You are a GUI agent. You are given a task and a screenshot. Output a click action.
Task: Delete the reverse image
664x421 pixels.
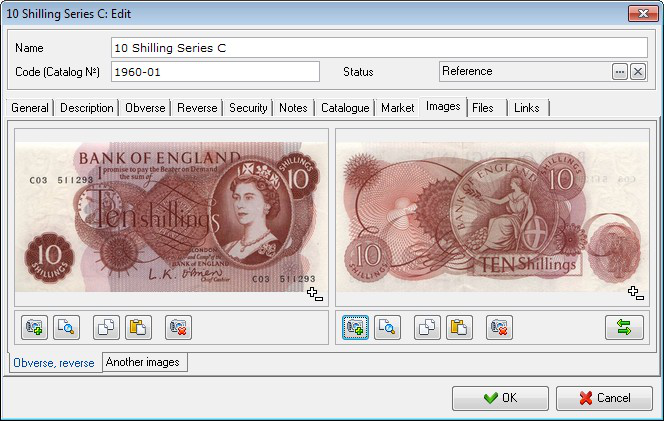coord(499,327)
